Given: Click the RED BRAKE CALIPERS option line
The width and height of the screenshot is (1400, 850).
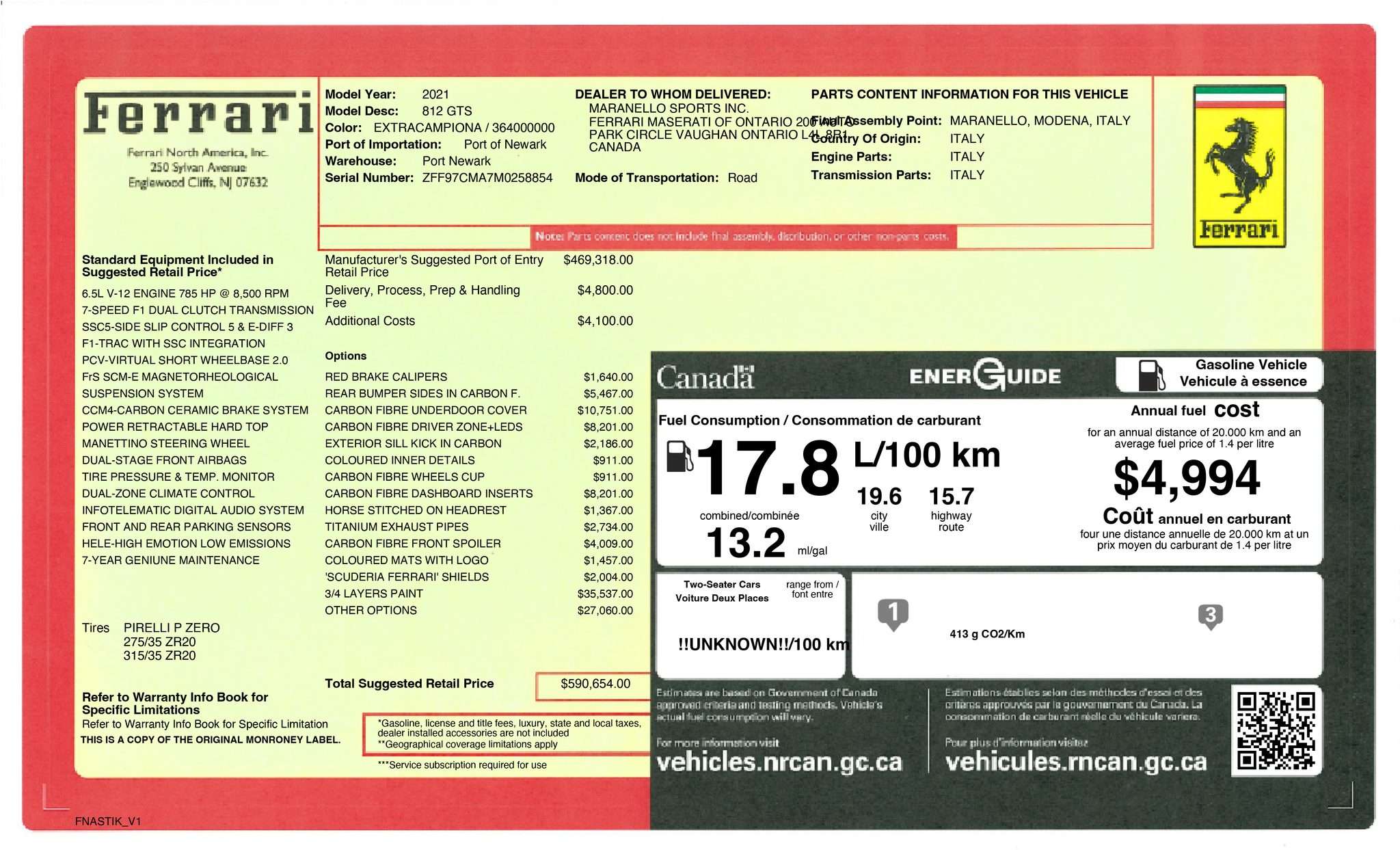Looking at the screenshot, I should coord(479,377).
